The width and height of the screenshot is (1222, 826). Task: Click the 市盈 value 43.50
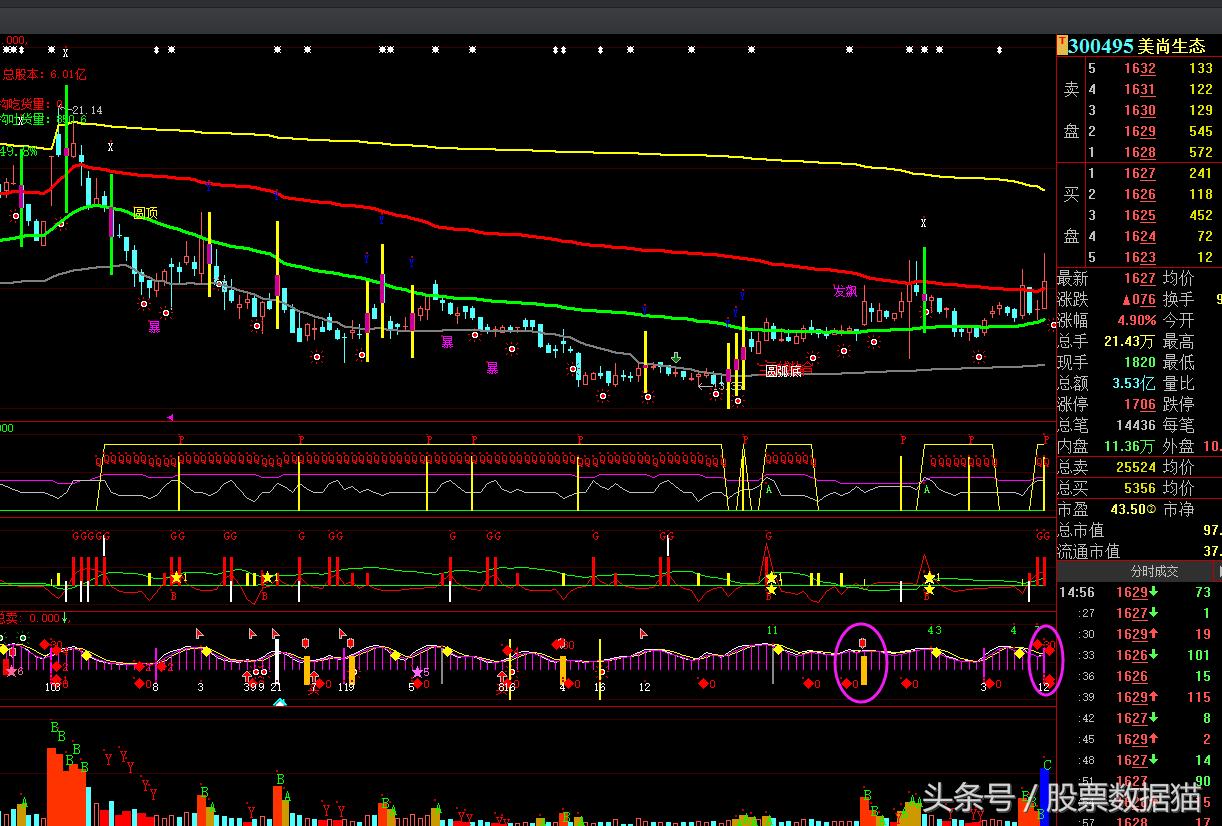tap(1129, 509)
